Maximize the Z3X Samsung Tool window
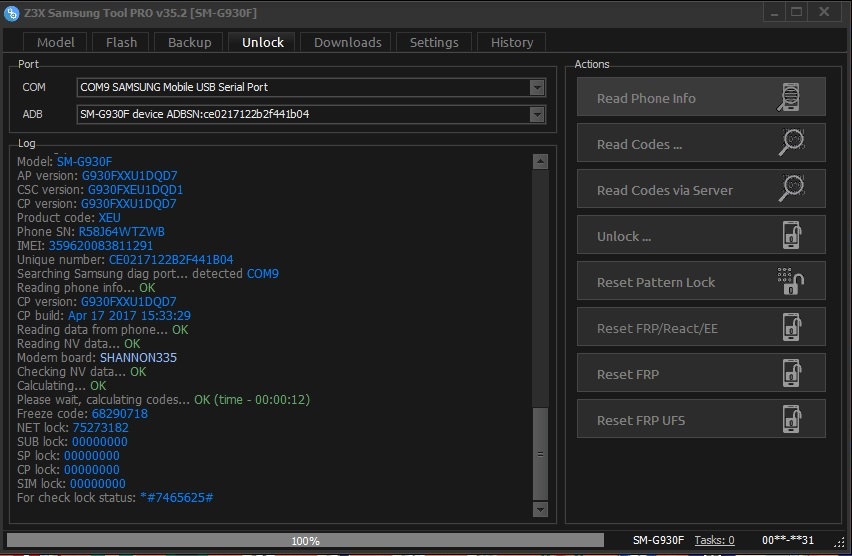852x556 pixels. 797,13
